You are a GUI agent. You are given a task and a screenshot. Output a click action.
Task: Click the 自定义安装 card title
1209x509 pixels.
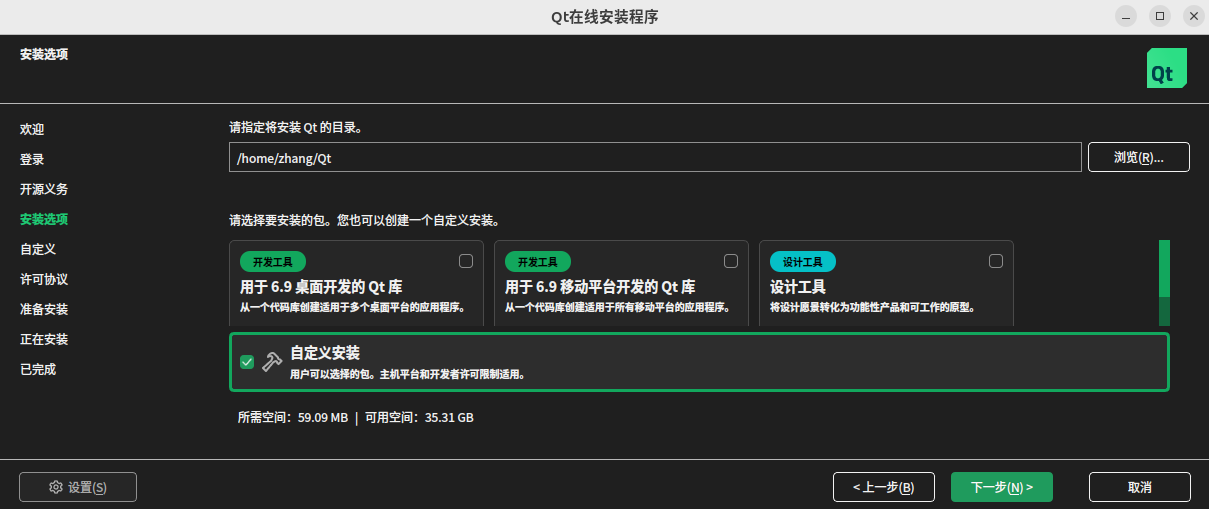point(325,353)
